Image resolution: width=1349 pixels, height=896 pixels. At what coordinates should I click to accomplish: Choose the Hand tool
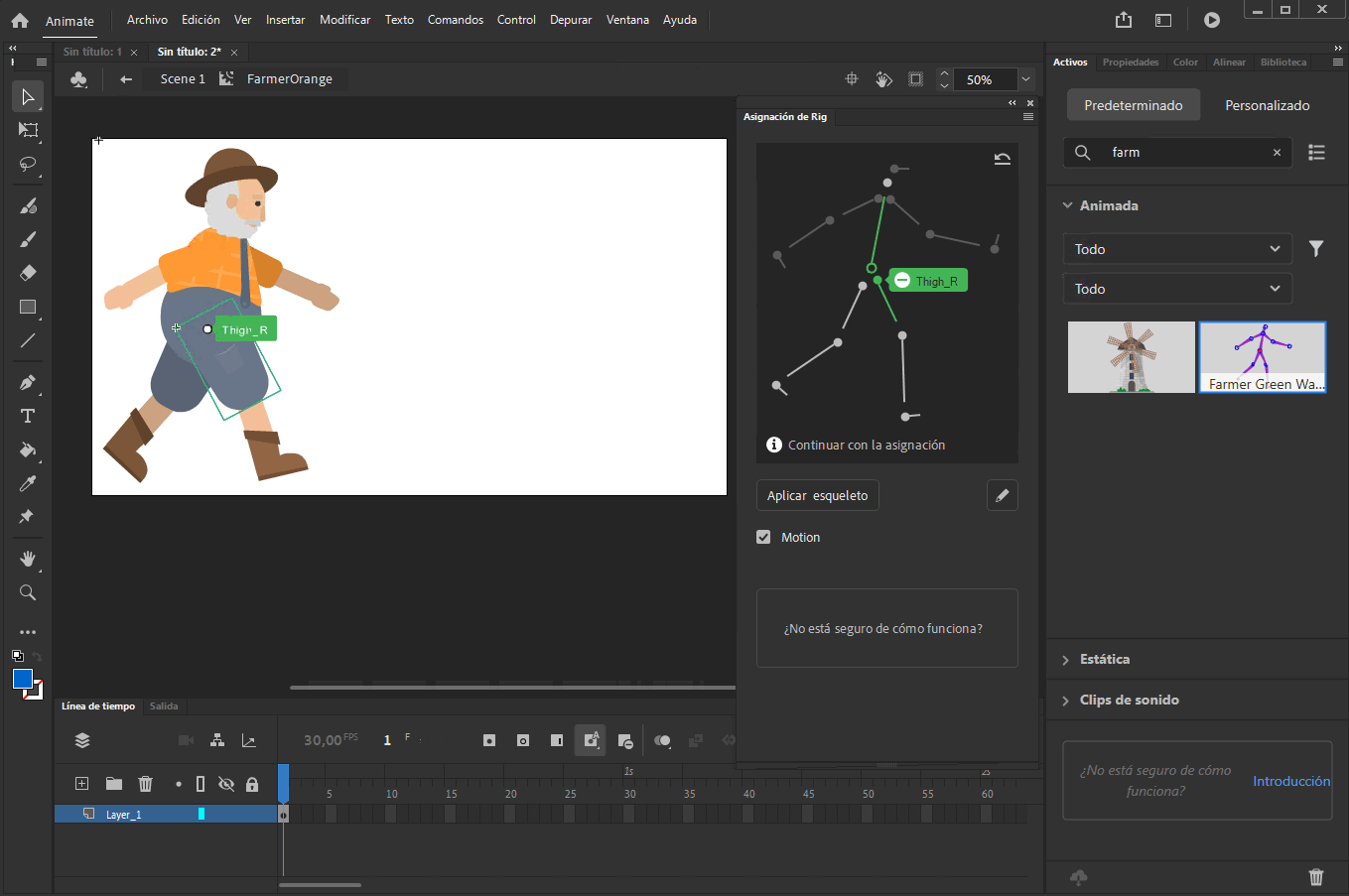(27, 559)
